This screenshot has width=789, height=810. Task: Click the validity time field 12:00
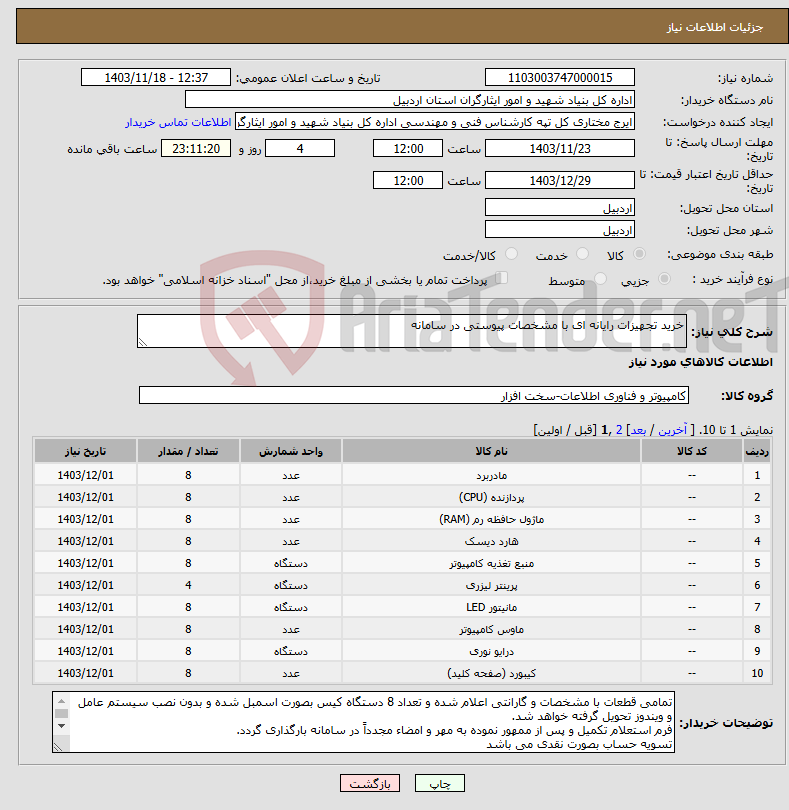408,180
